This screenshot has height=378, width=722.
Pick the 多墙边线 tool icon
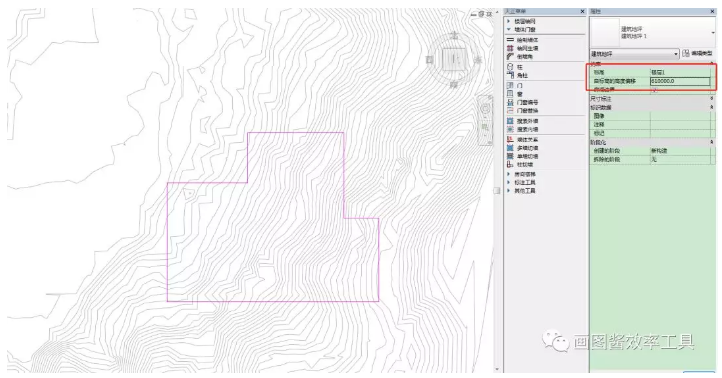(510, 148)
